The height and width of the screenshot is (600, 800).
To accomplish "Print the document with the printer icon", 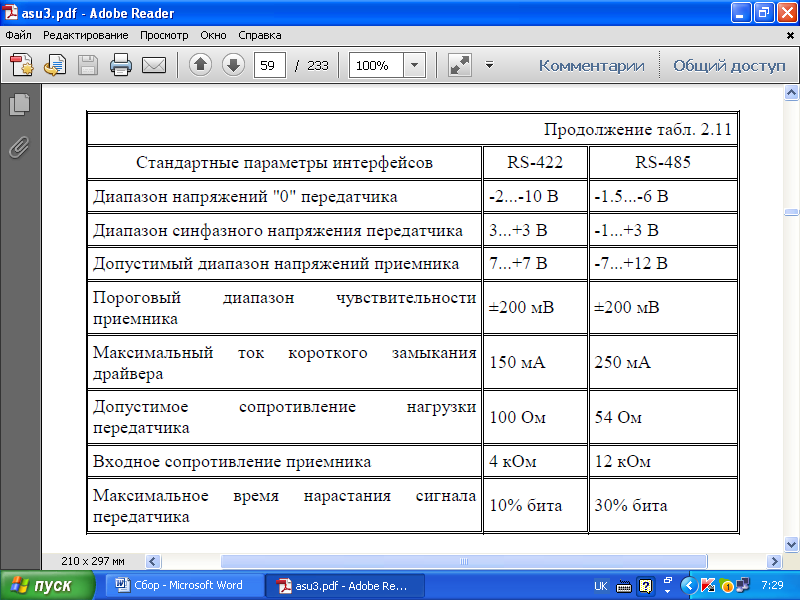I will click(x=120, y=65).
